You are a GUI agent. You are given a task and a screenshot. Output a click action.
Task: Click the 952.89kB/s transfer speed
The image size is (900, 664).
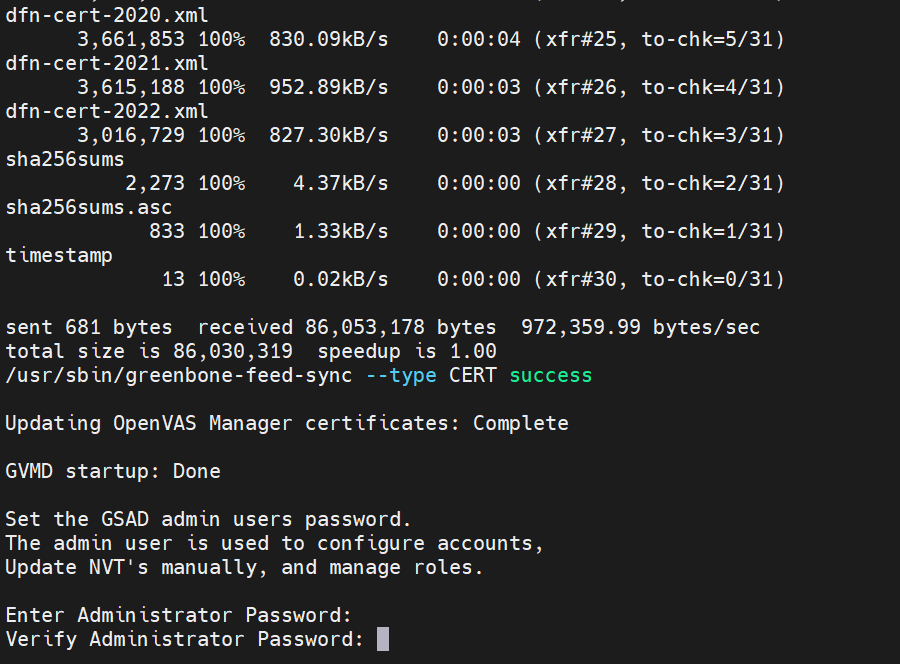click(328, 87)
